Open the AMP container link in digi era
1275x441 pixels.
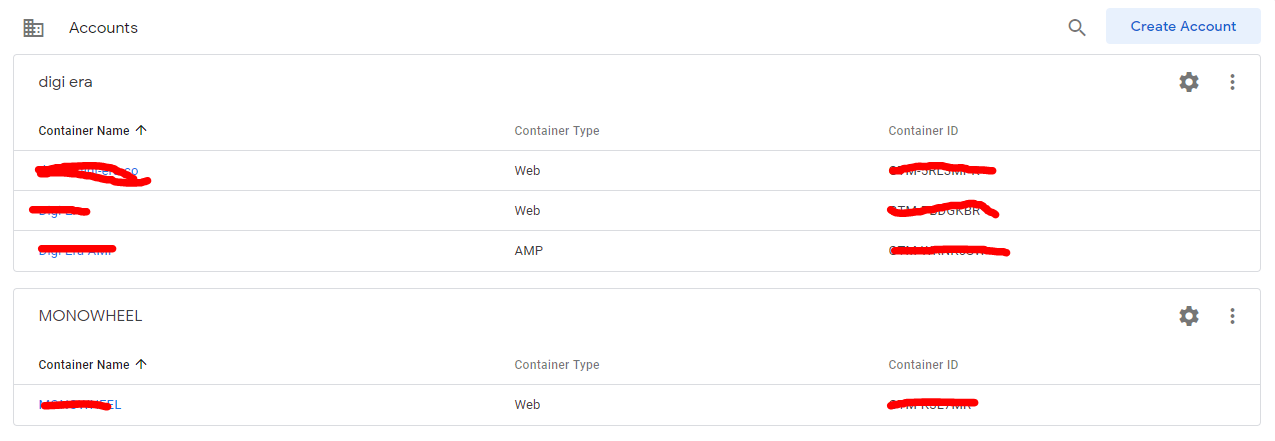click(x=76, y=251)
